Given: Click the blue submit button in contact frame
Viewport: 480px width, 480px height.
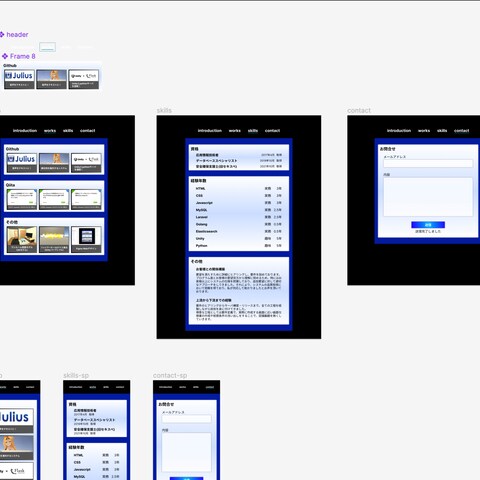Looking at the screenshot, I should pos(428,225).
